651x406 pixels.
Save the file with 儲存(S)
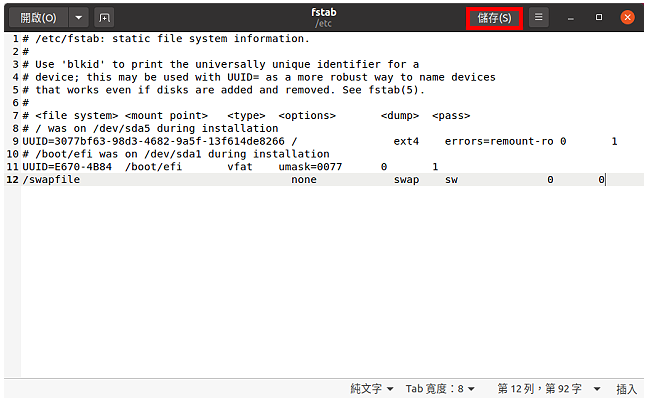click(x=494, y=18)
